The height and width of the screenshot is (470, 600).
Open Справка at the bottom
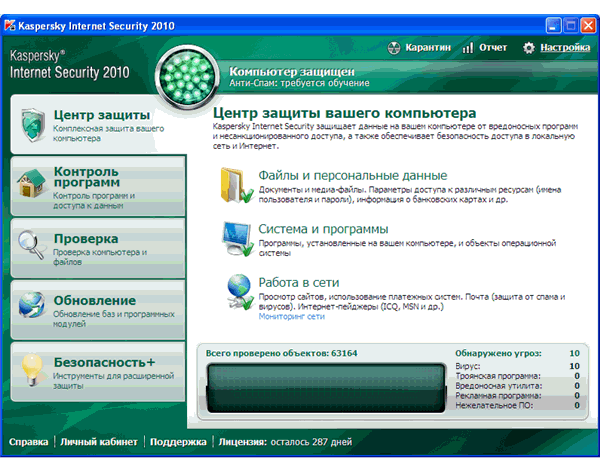pos(28,442)
